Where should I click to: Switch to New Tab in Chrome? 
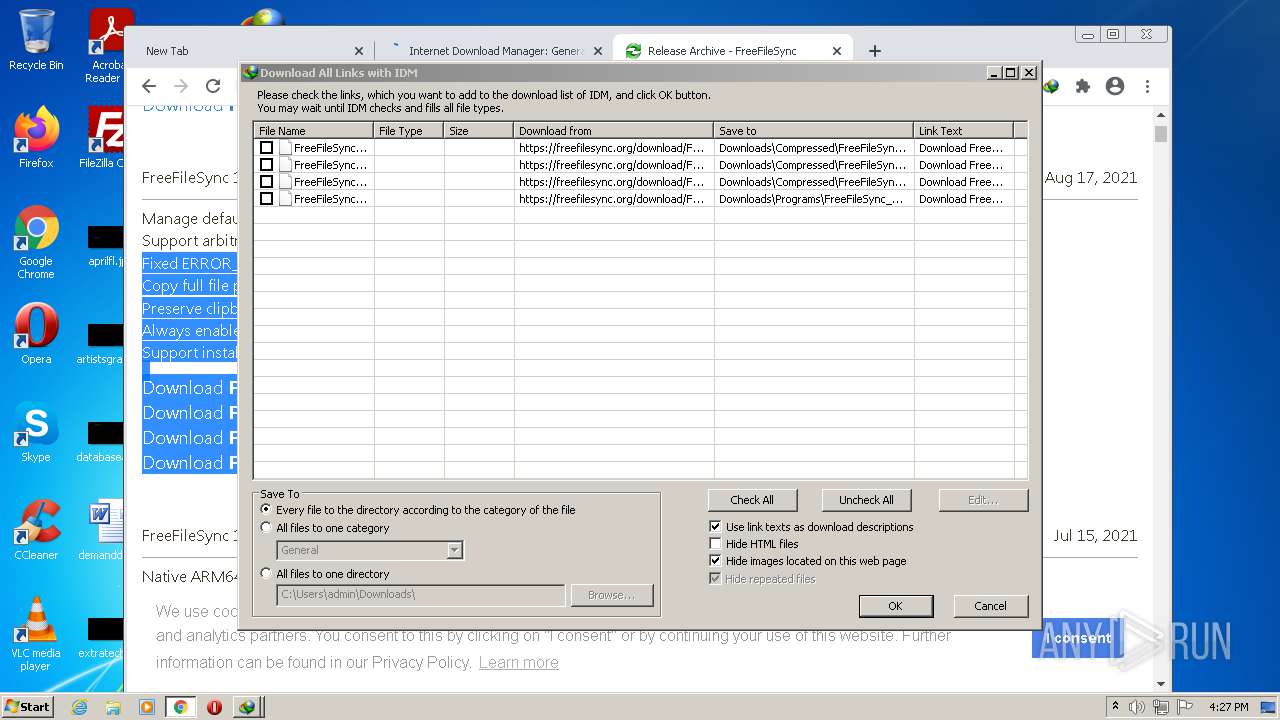(x=248, y=51)
